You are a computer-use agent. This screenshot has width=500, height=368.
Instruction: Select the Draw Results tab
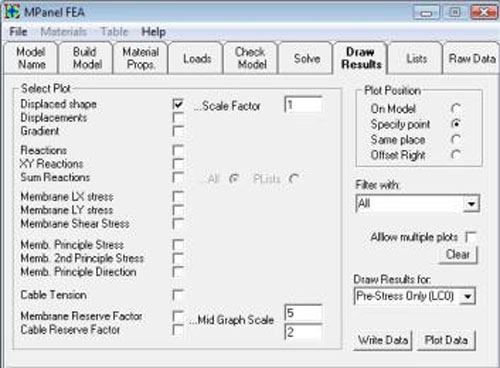click(x=361, y=58)
